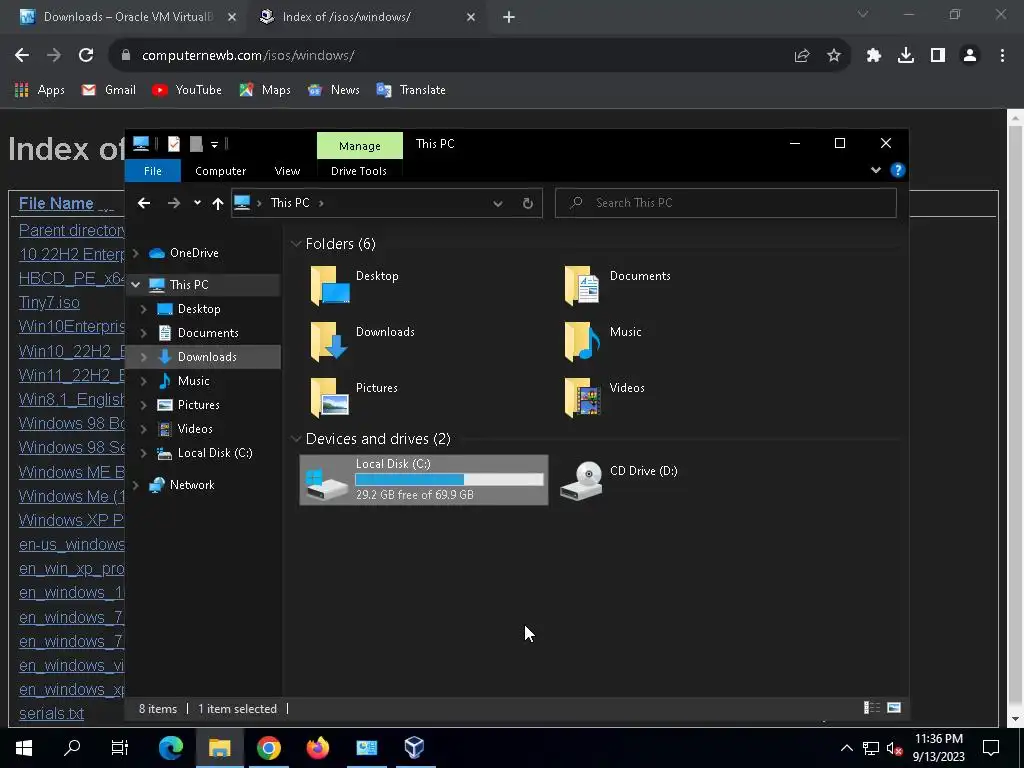The width and height of the screenshot is (1024, 768).
Task: Open YouTube bookmark
Action: click(x=187, y=90)
